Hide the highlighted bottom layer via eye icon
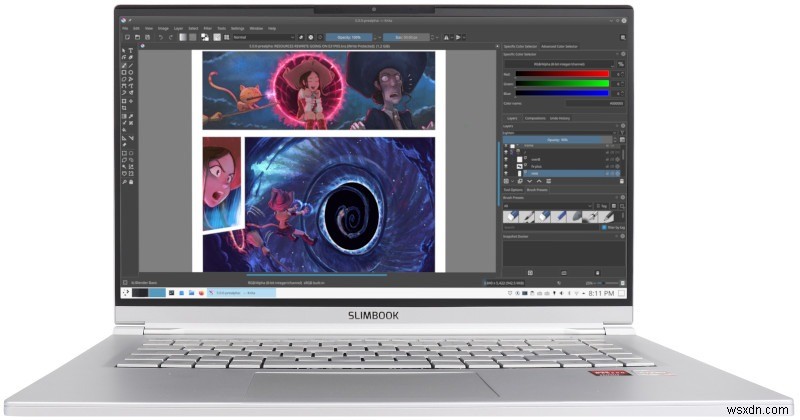The height and width of the screenshot is (420, 800). pyautogui.click(x=506, y=174)
